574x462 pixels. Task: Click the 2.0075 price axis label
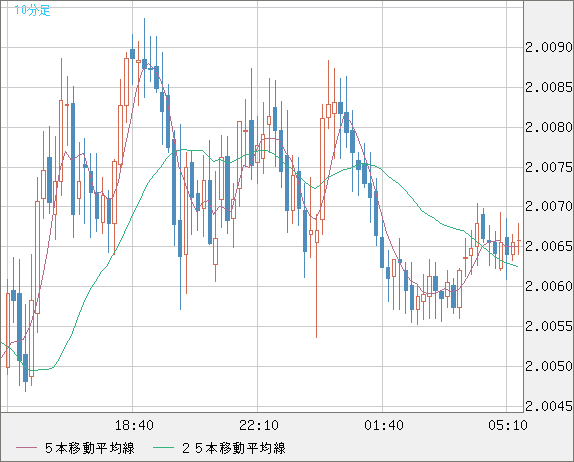(549, 167)
